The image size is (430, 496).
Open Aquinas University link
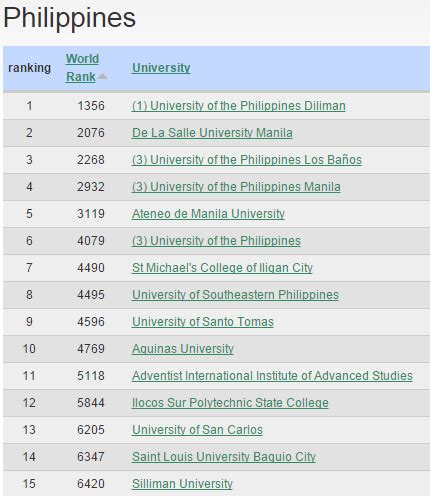coord(183,349)
